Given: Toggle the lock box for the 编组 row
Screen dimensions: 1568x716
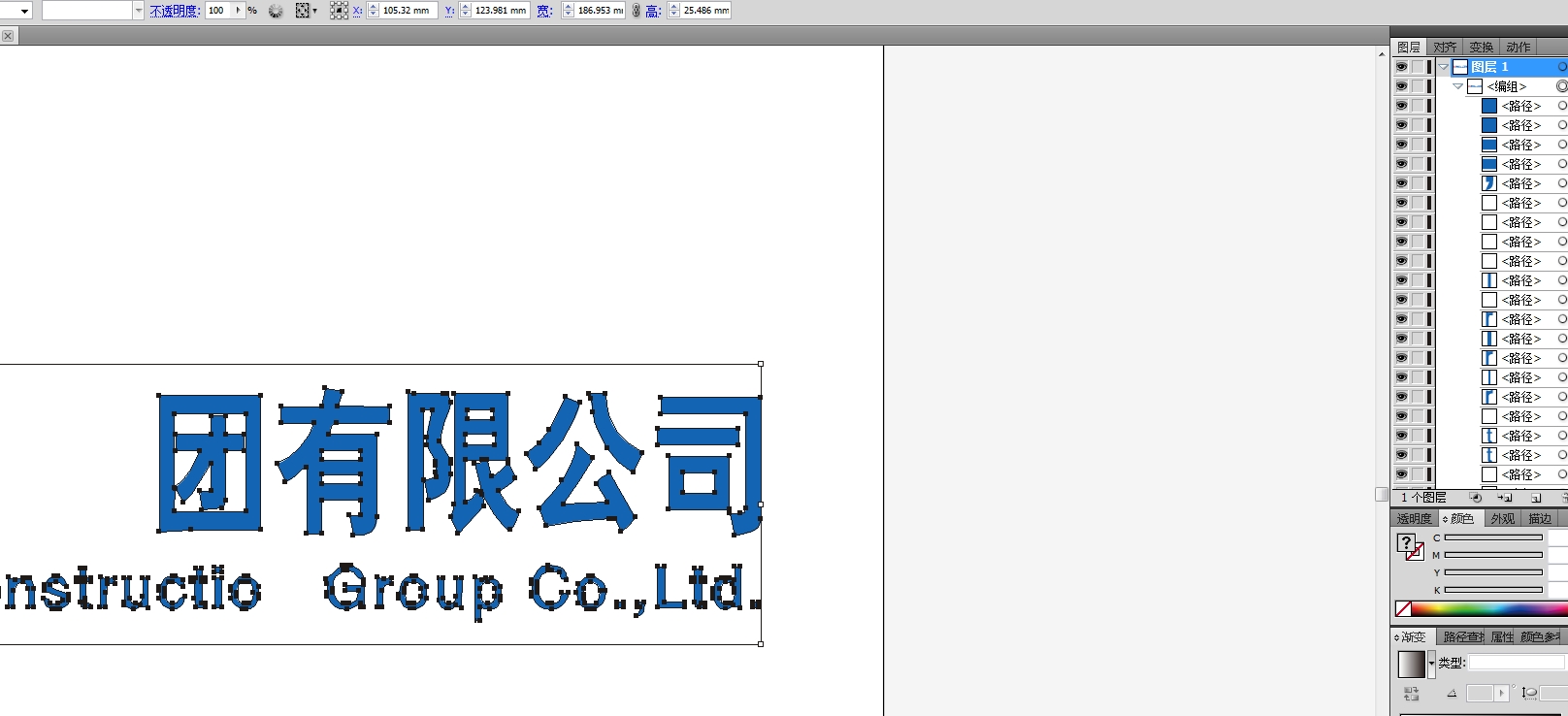Looking at the screenshot, I should coord(1418,86).
